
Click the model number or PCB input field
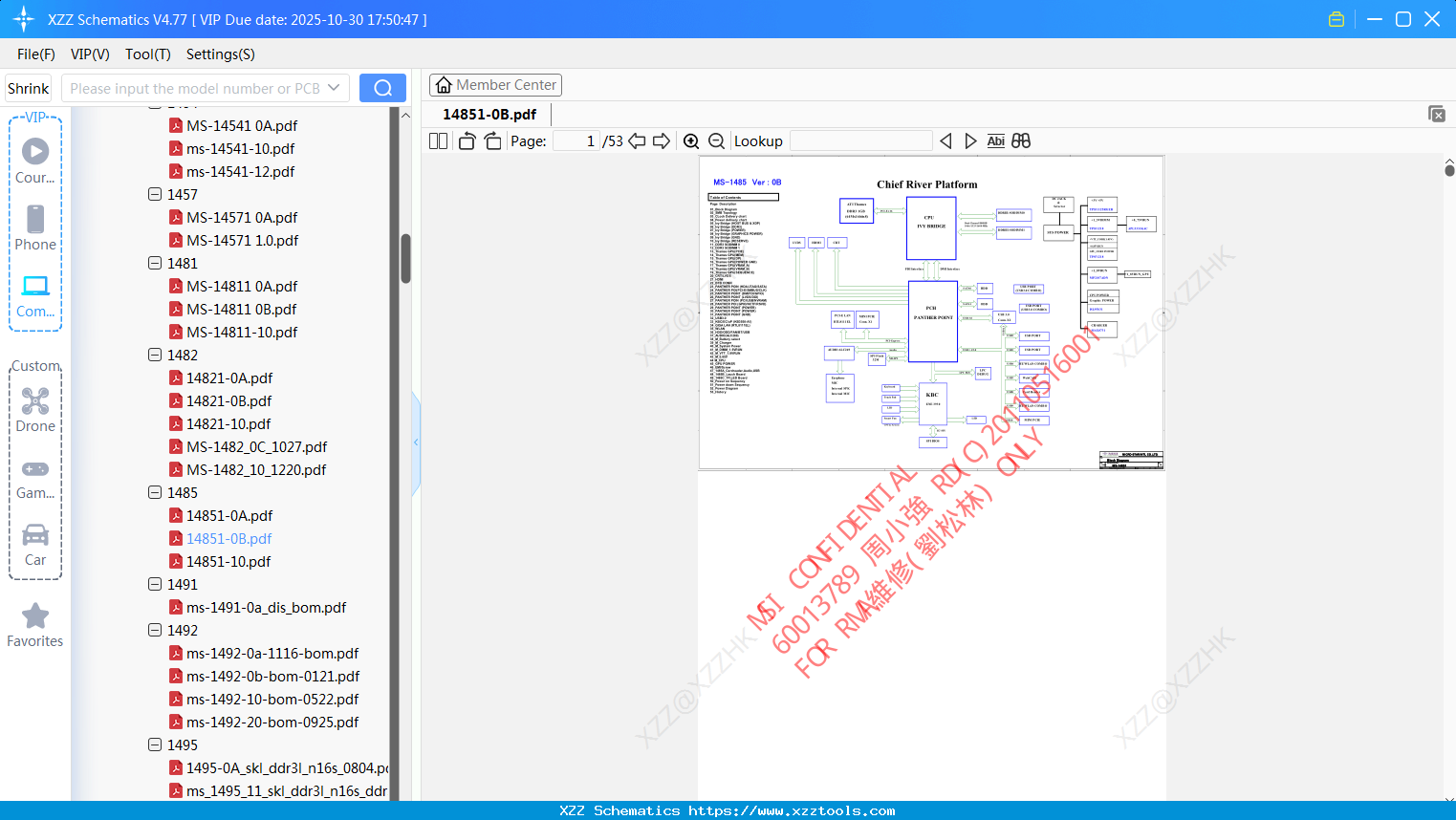tap(195, 89)
